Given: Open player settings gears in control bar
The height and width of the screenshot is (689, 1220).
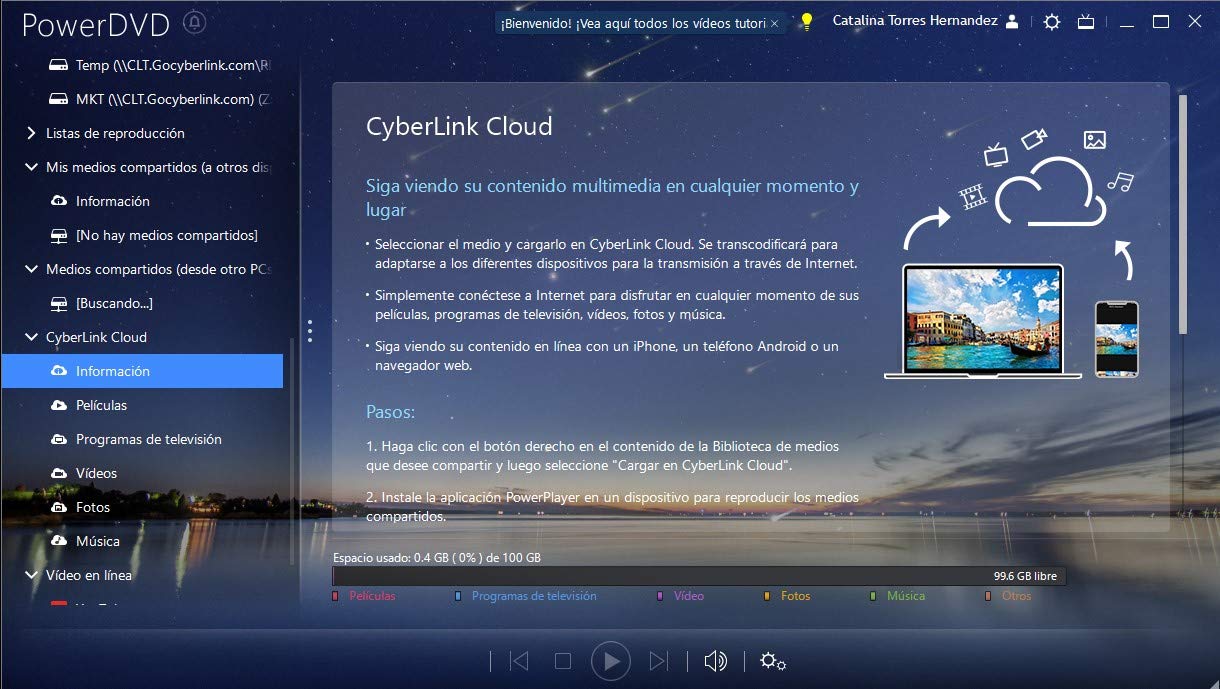Looking at the screenshot, I should 772,661.
